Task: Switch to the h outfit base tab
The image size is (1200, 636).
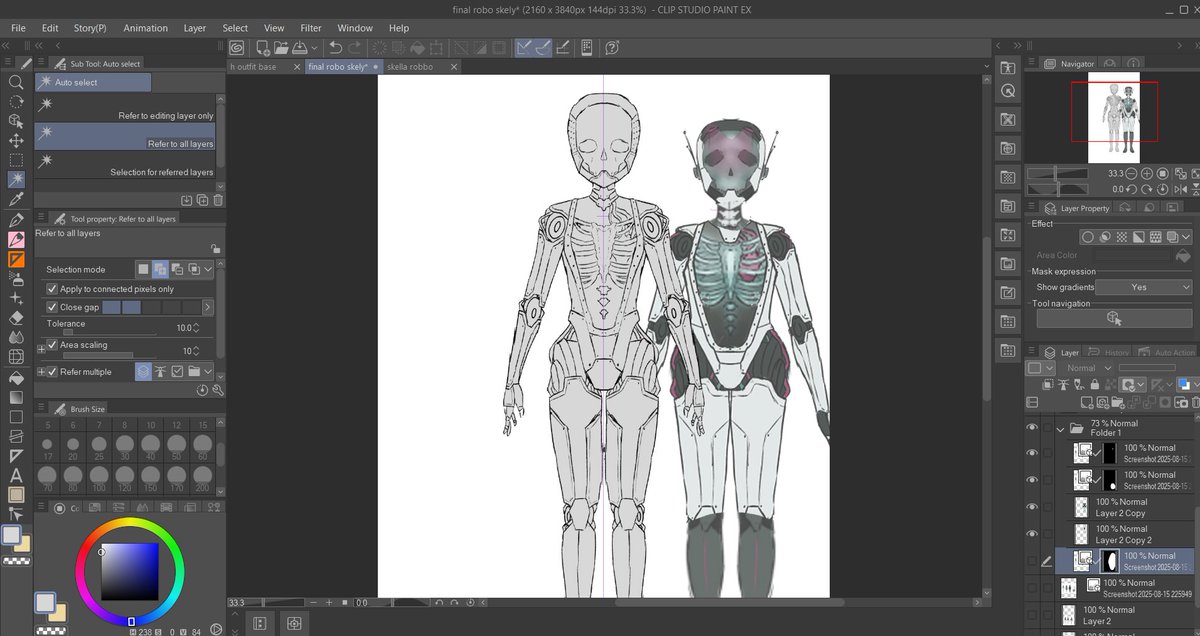Action: click(254, 67)
